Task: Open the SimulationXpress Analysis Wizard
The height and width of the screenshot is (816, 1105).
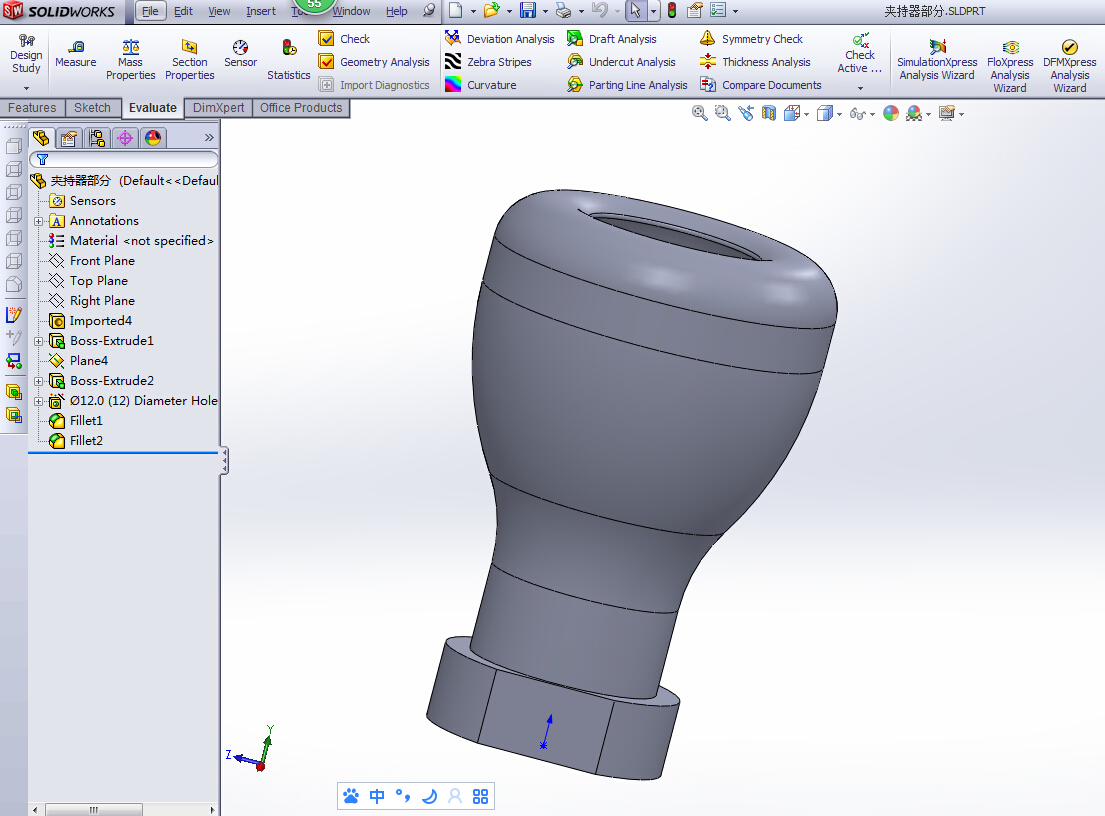Action: [x=936, y=47]
